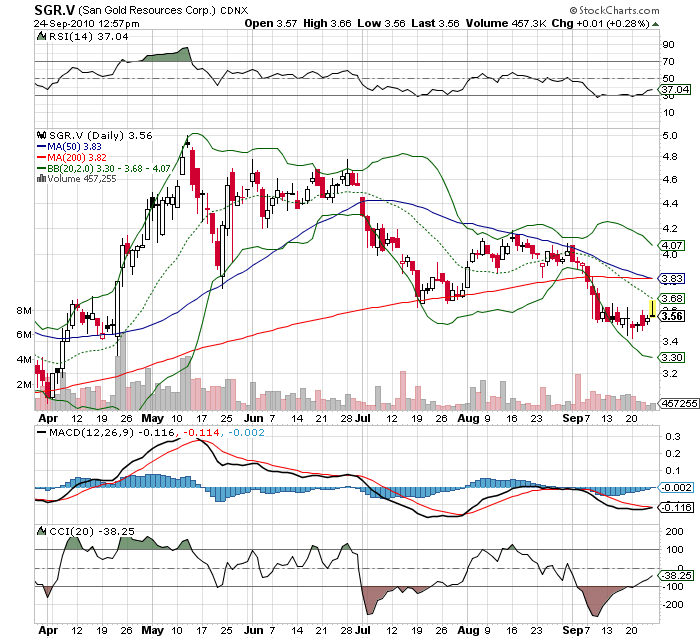
Task: Click the Volume 457,255 legend text
Action: (82, 179)
